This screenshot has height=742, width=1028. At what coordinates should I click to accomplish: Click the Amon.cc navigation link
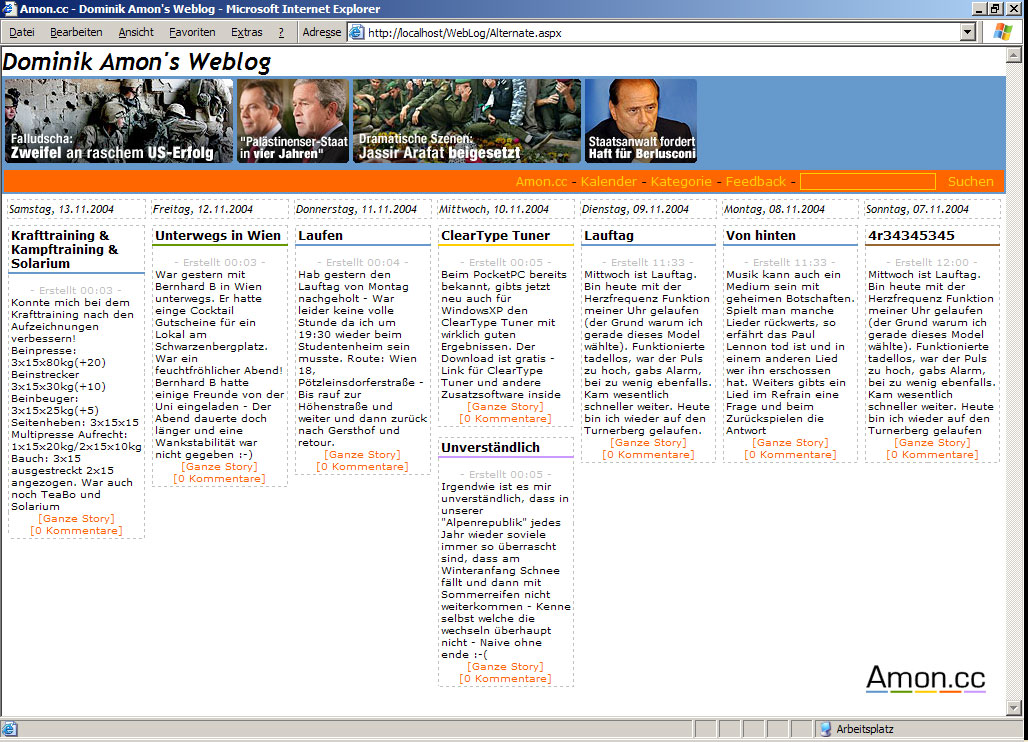(542, 182)
